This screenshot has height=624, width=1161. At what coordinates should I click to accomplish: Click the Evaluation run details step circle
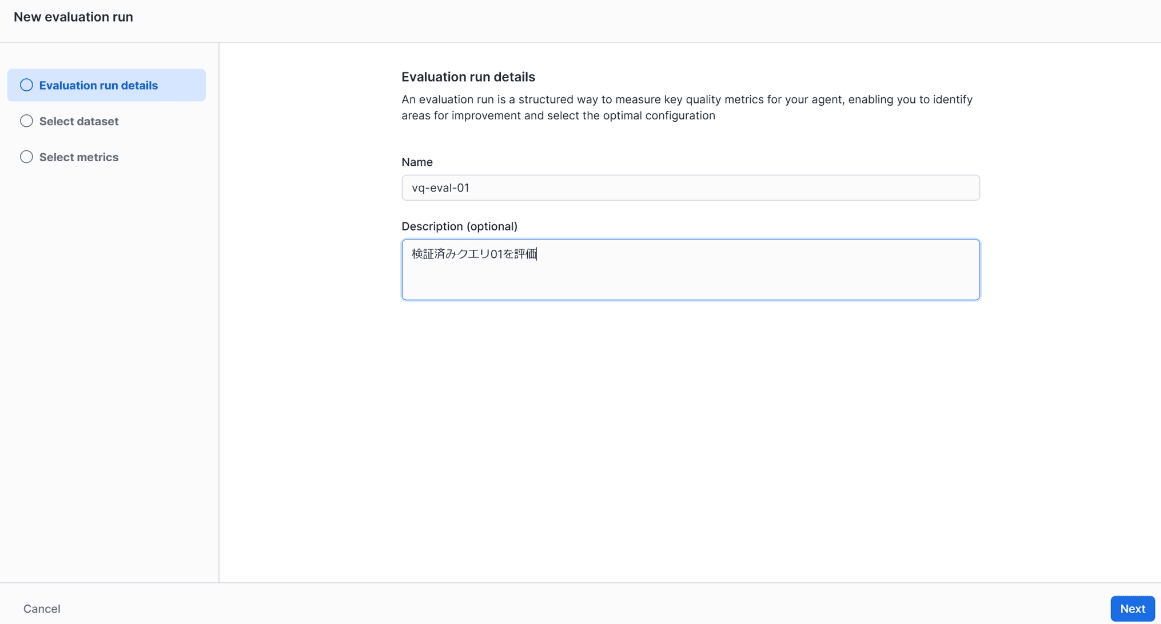(x=27, y=85)
